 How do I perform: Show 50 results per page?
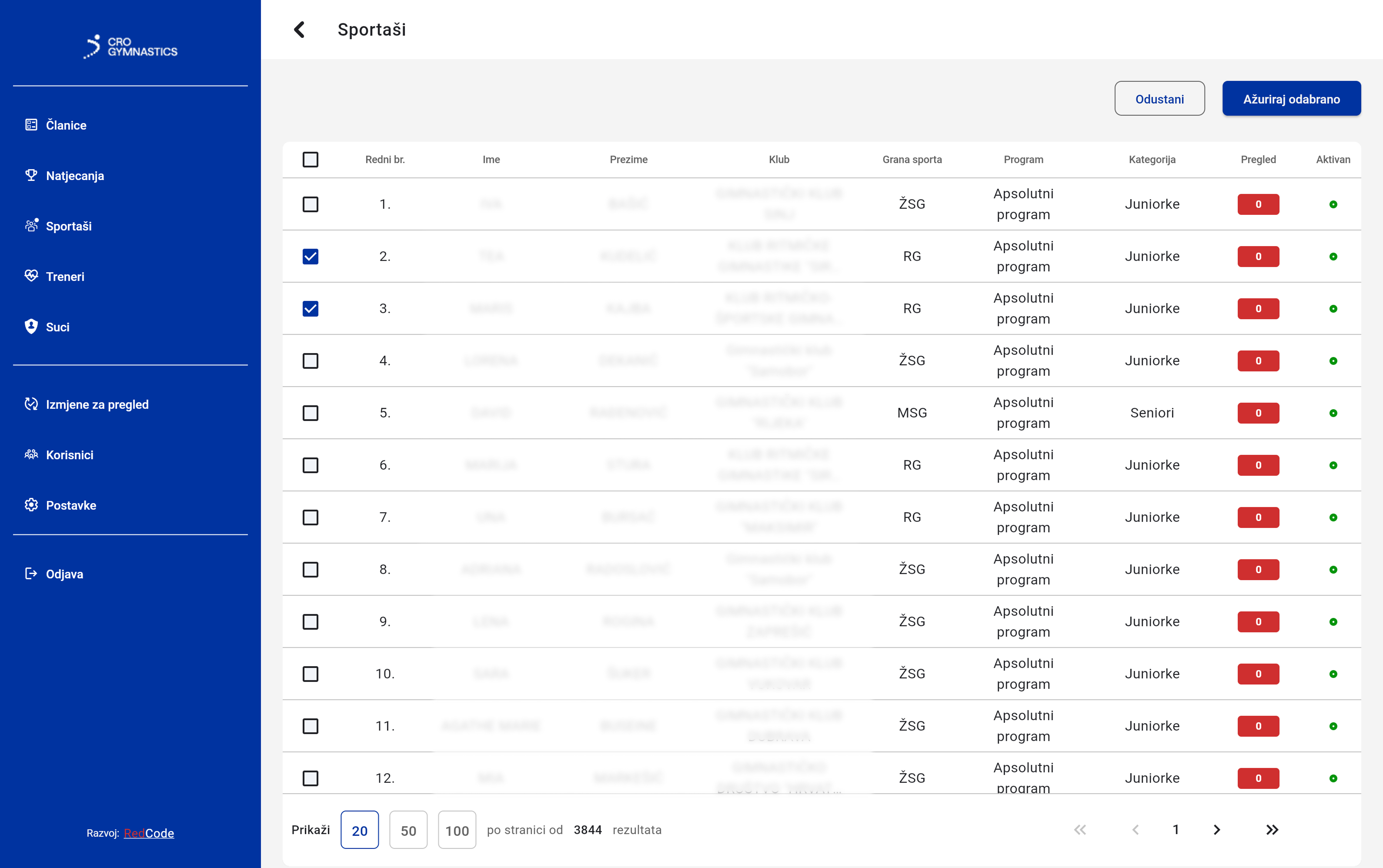click(408, 830)
